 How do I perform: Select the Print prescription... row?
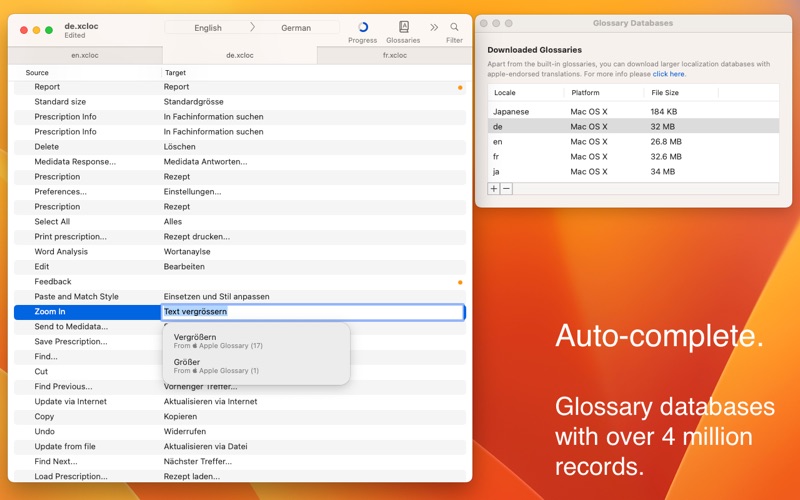(x=240, y=237)
